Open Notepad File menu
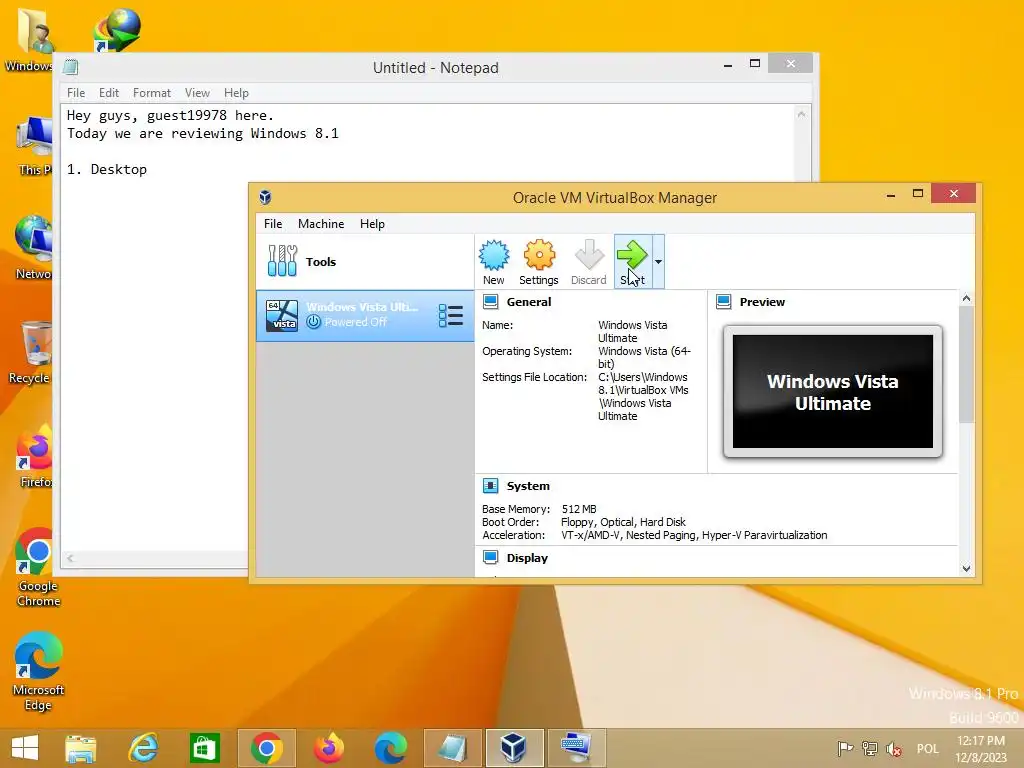 point(76,93)
